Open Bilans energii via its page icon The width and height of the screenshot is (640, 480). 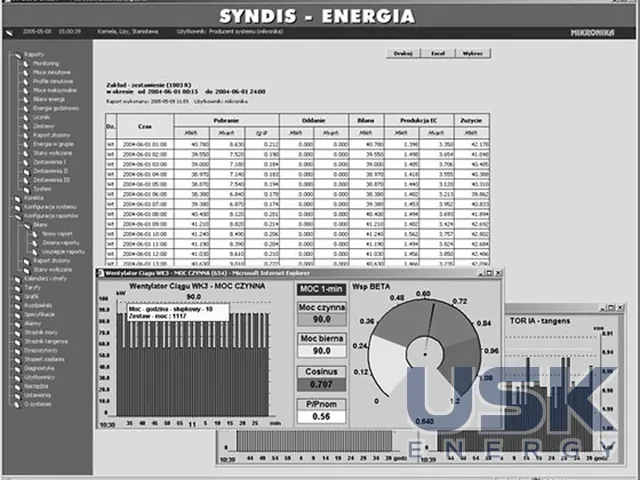click(26, 100)
